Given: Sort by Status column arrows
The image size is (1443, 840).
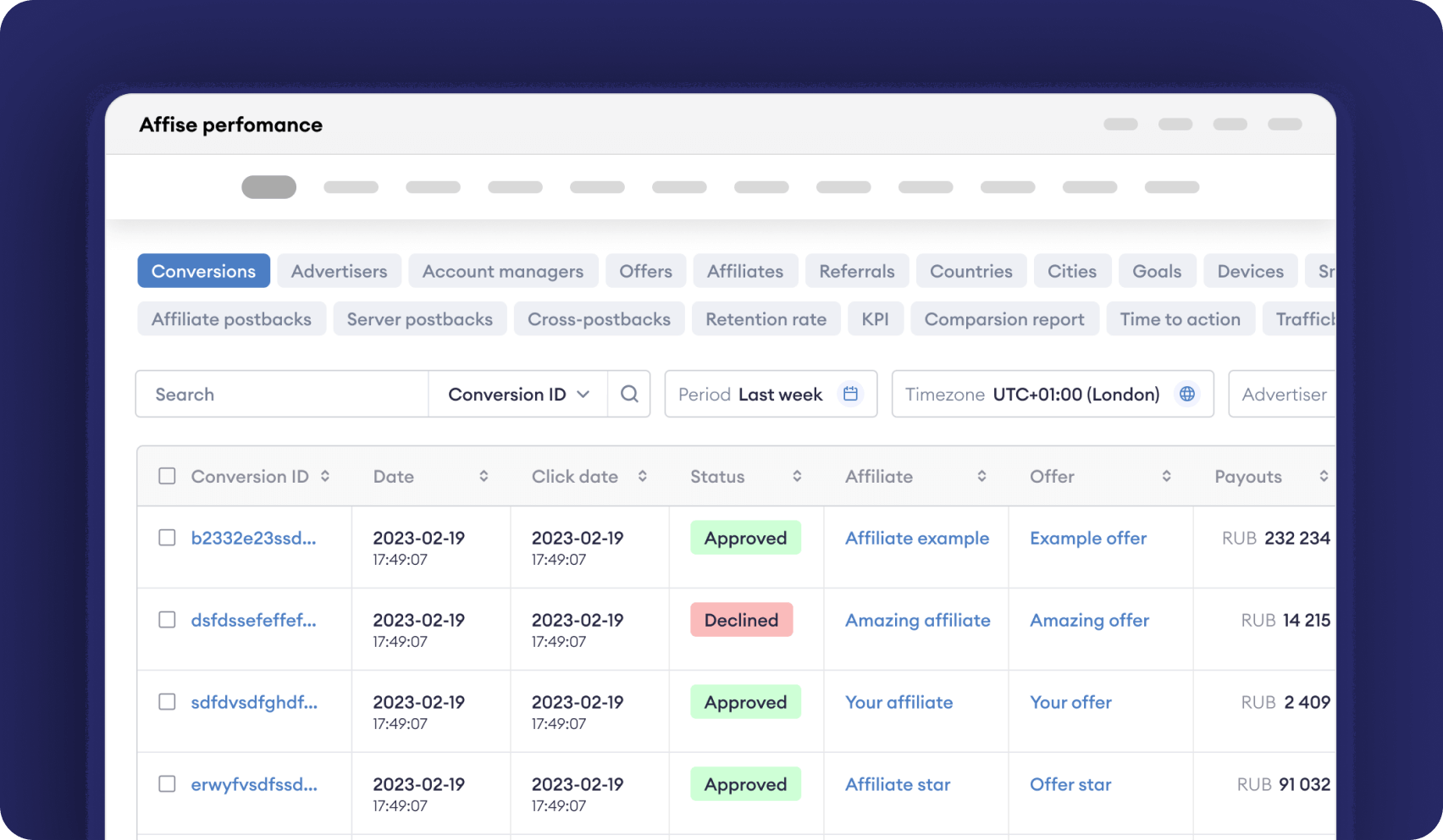Looking at the screenshot, I should coord(797,477).
